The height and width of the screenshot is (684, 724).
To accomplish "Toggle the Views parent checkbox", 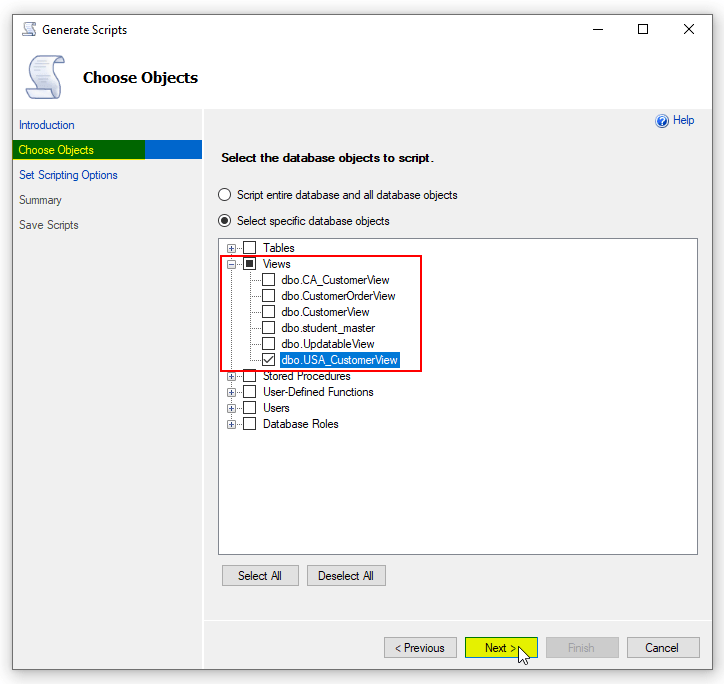I will pyautogui.click(x=249, y=264).
